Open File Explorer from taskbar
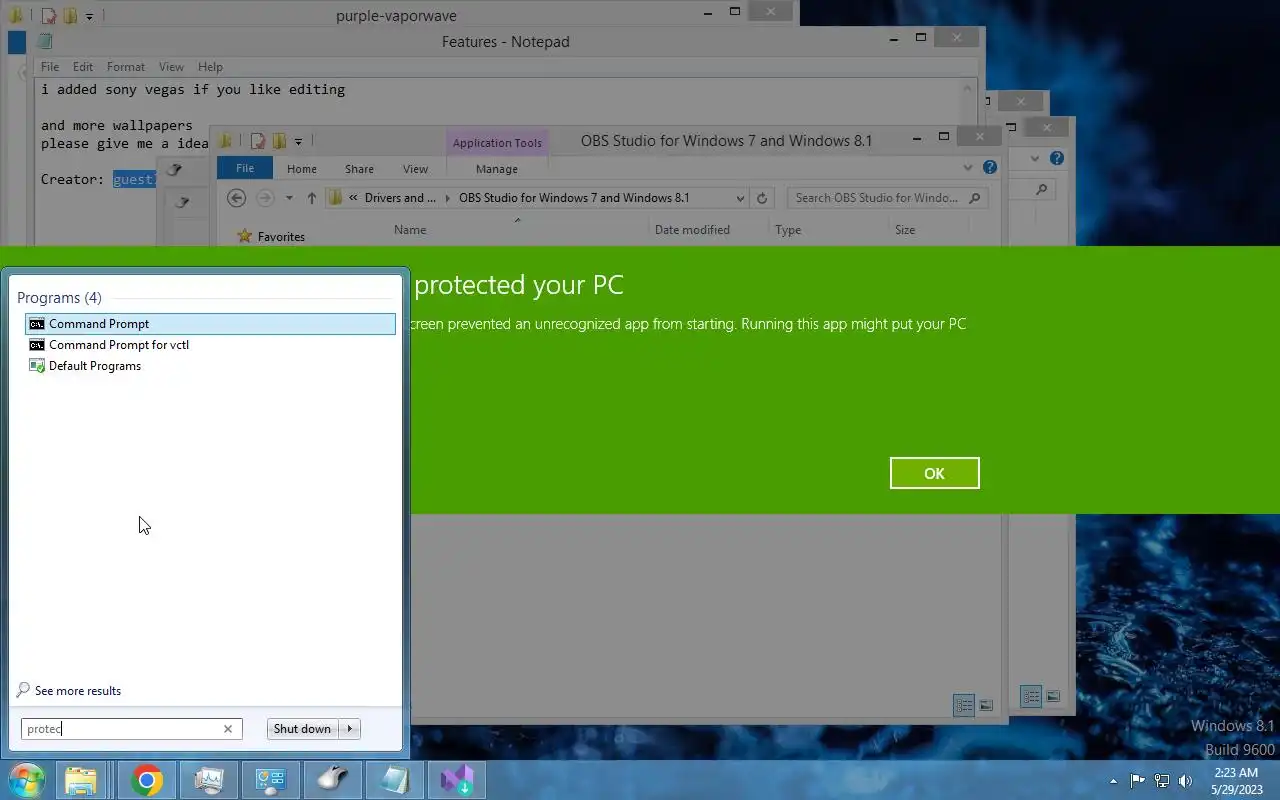 [81, 780]
